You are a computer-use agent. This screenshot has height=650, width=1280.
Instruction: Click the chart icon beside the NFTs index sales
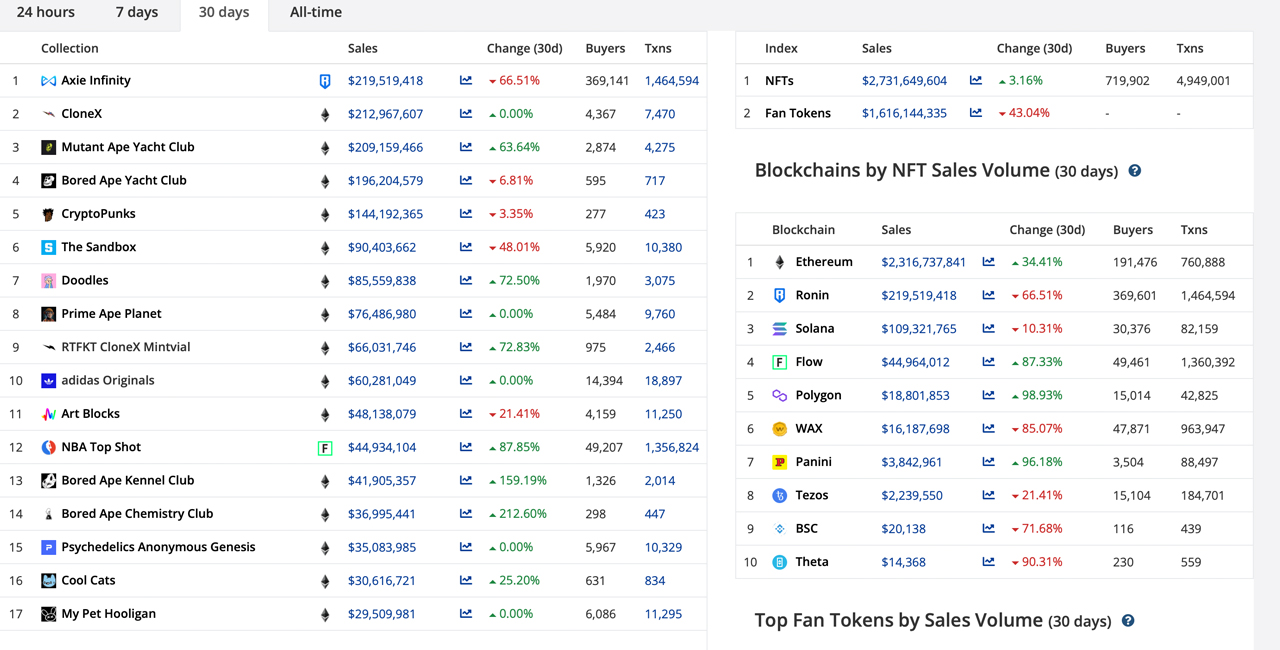tap(974, 80)
